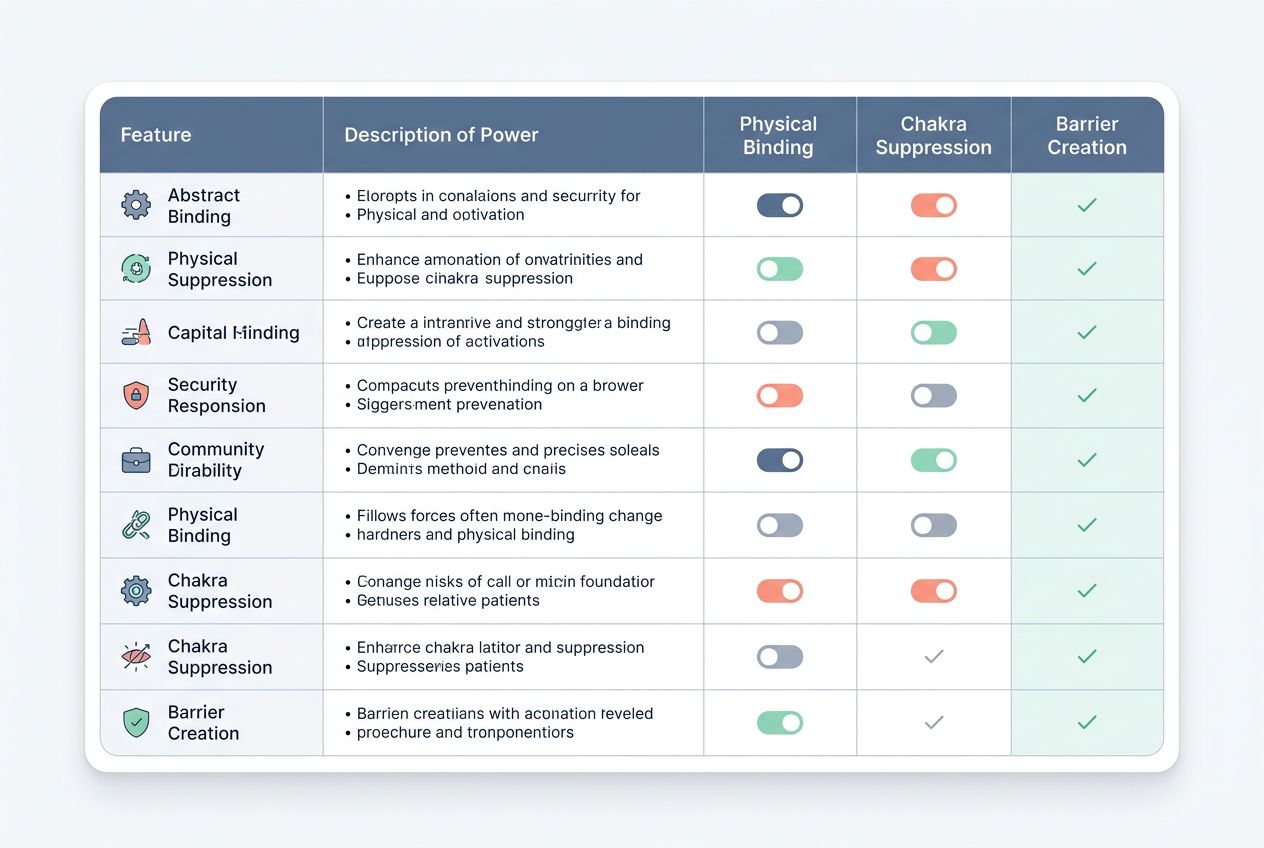
Task: Enable Physical Binding for Capital Binding row
Action: 780,331
